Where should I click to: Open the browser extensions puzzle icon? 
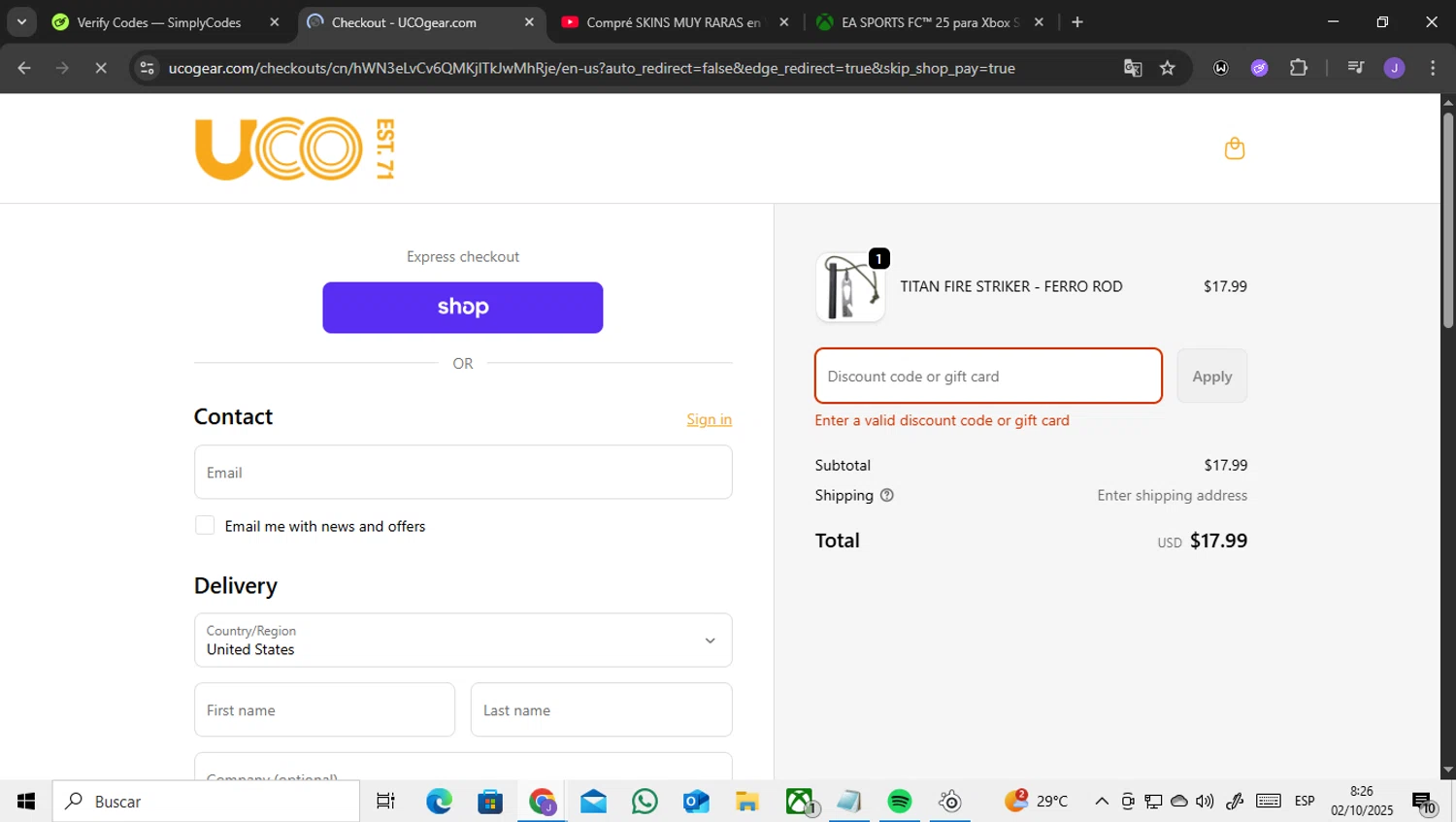[1299, 68]
